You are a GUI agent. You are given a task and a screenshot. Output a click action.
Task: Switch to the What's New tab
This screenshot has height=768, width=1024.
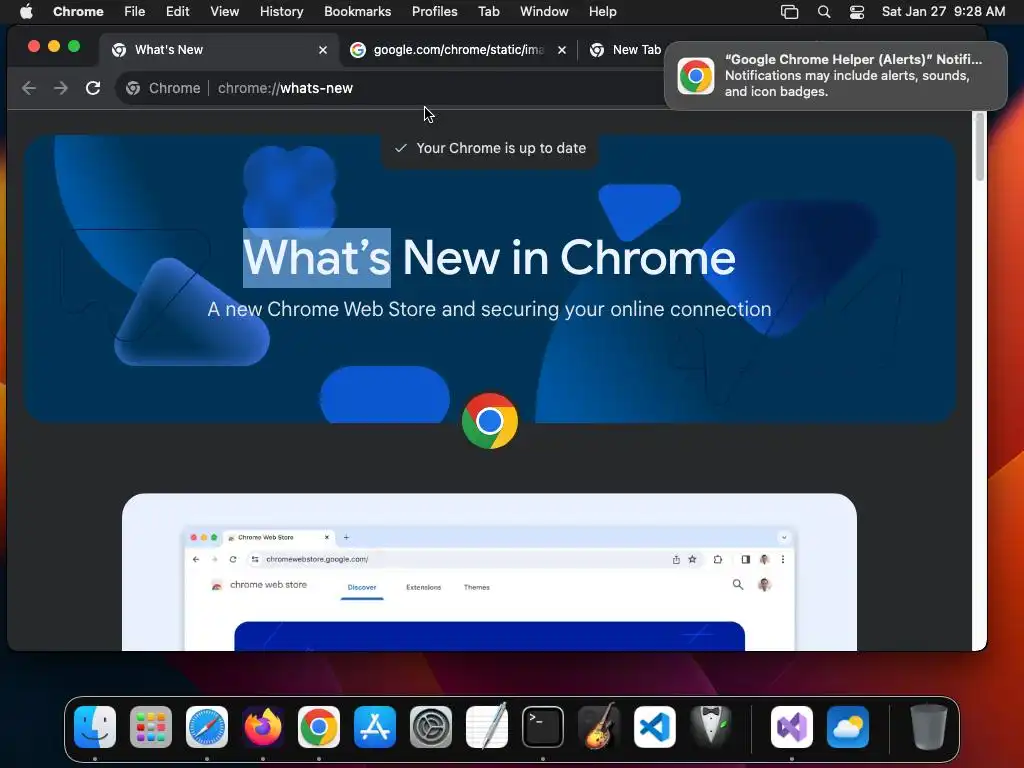(219, 50)
